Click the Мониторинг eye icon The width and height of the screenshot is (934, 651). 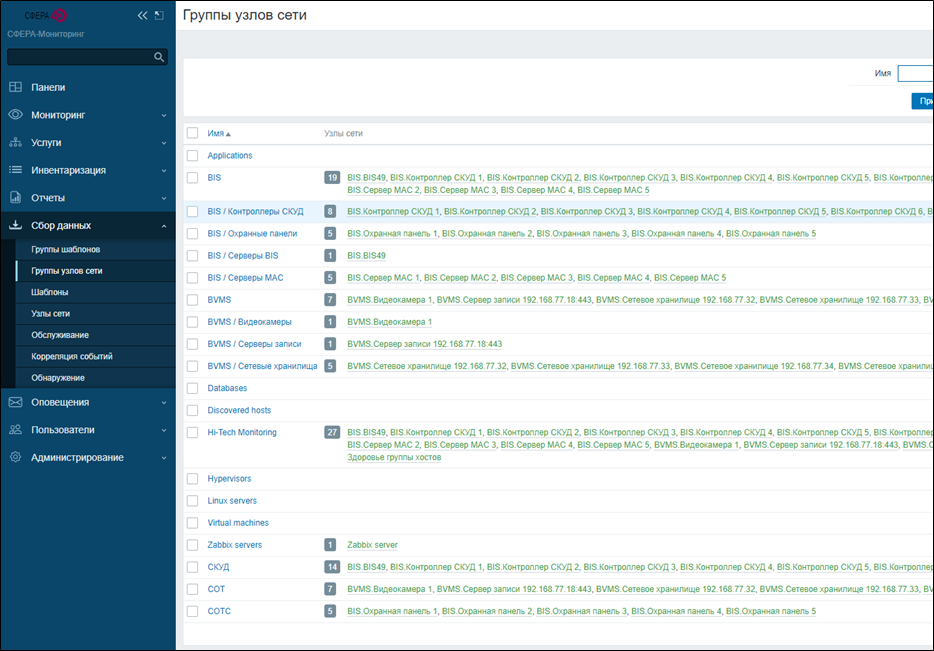15,115
